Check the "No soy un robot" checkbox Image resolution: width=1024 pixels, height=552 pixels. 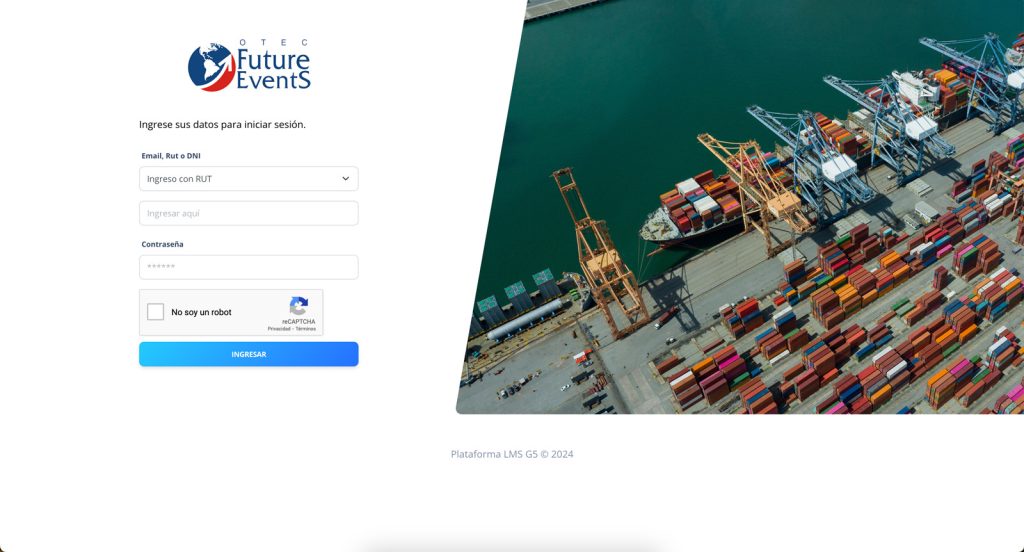tap(155, 312)
